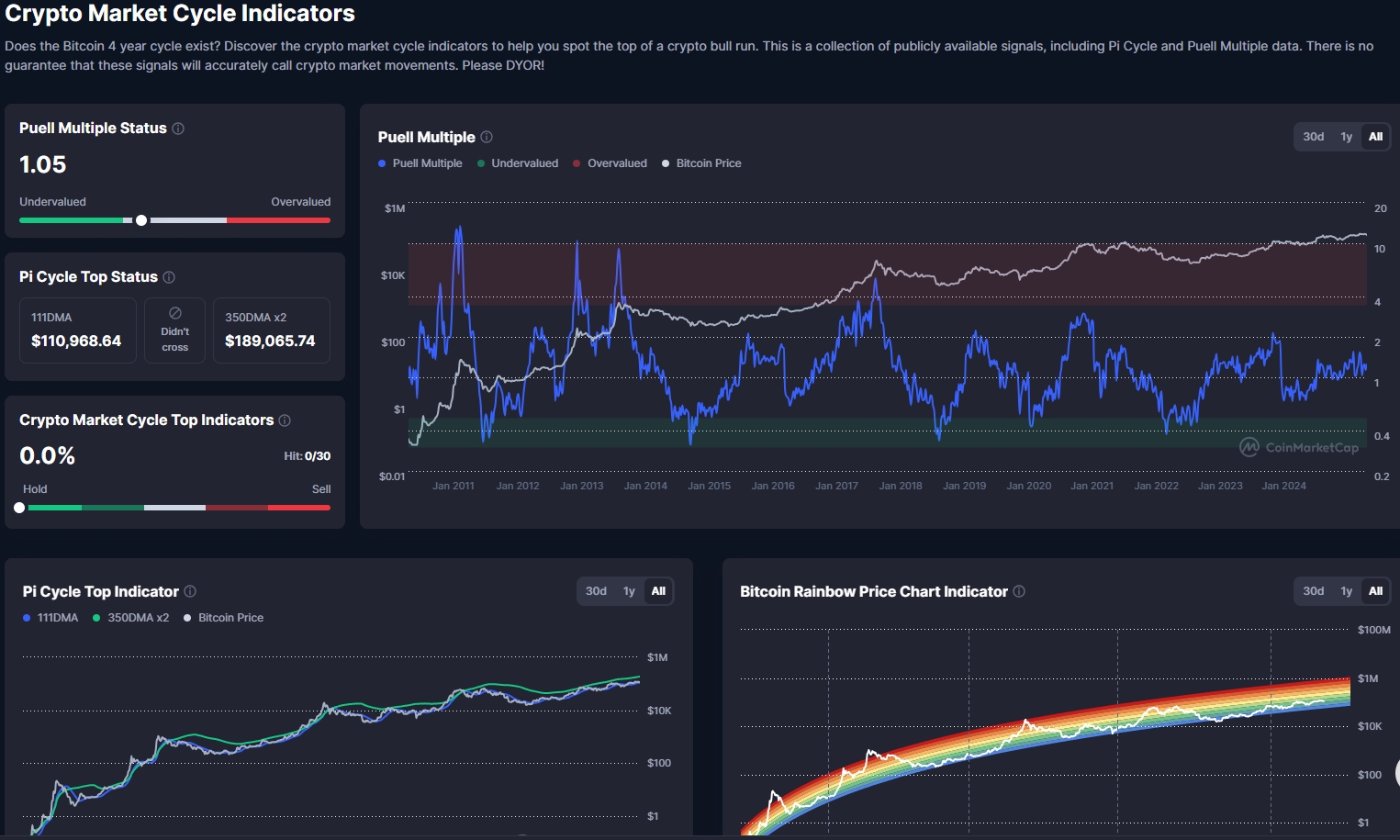The width and height of the screenshot is (1400, 840).
Task: Switch Pi Cycle Top Indicator chart to 30d
Action: [x=597, y=591]
